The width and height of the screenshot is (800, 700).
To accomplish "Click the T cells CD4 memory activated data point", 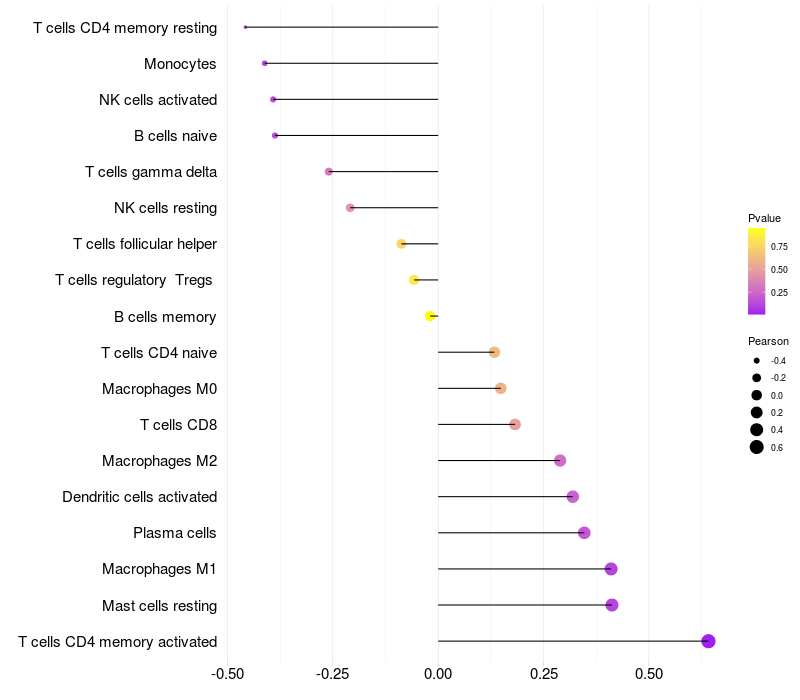I will pyautogui.click(x=708, y=641).
